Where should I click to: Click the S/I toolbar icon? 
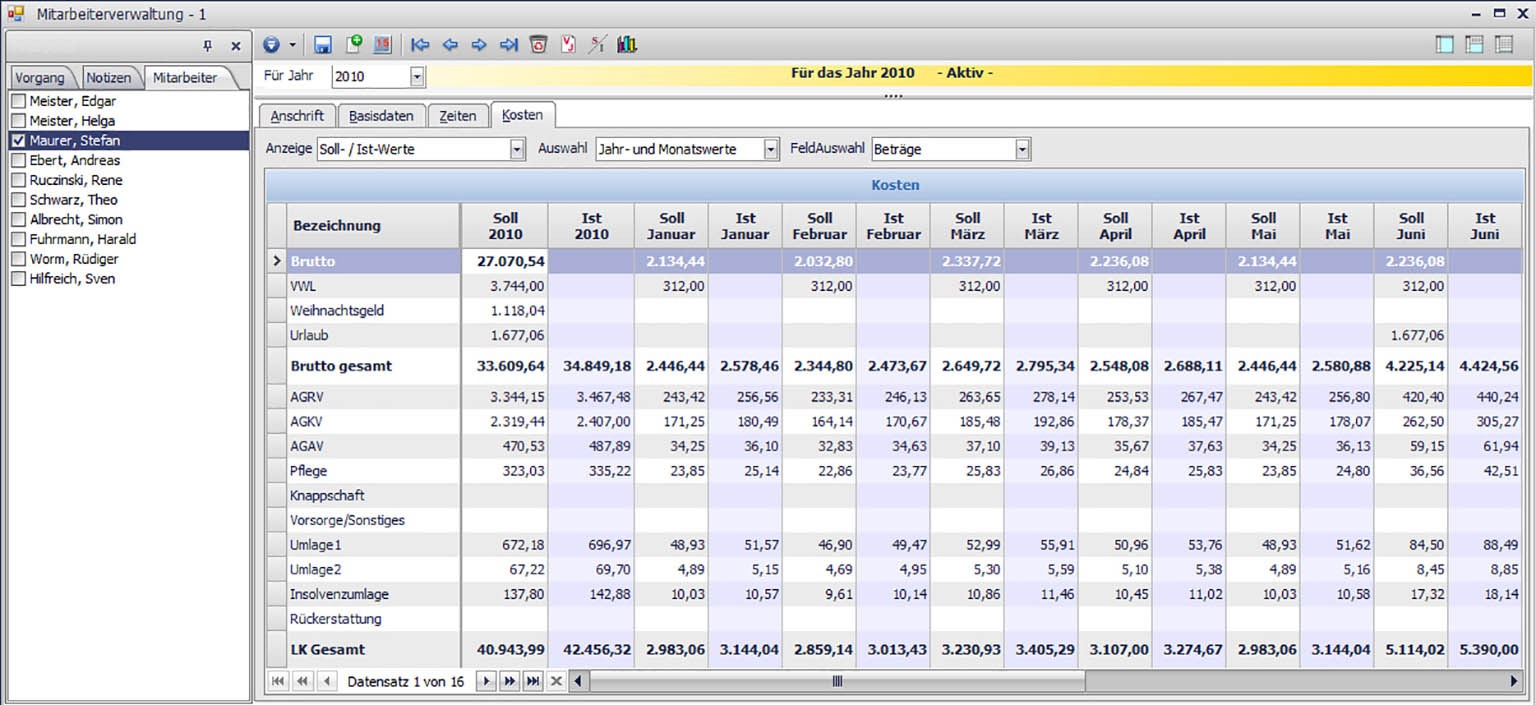click(x=597, y=45)
